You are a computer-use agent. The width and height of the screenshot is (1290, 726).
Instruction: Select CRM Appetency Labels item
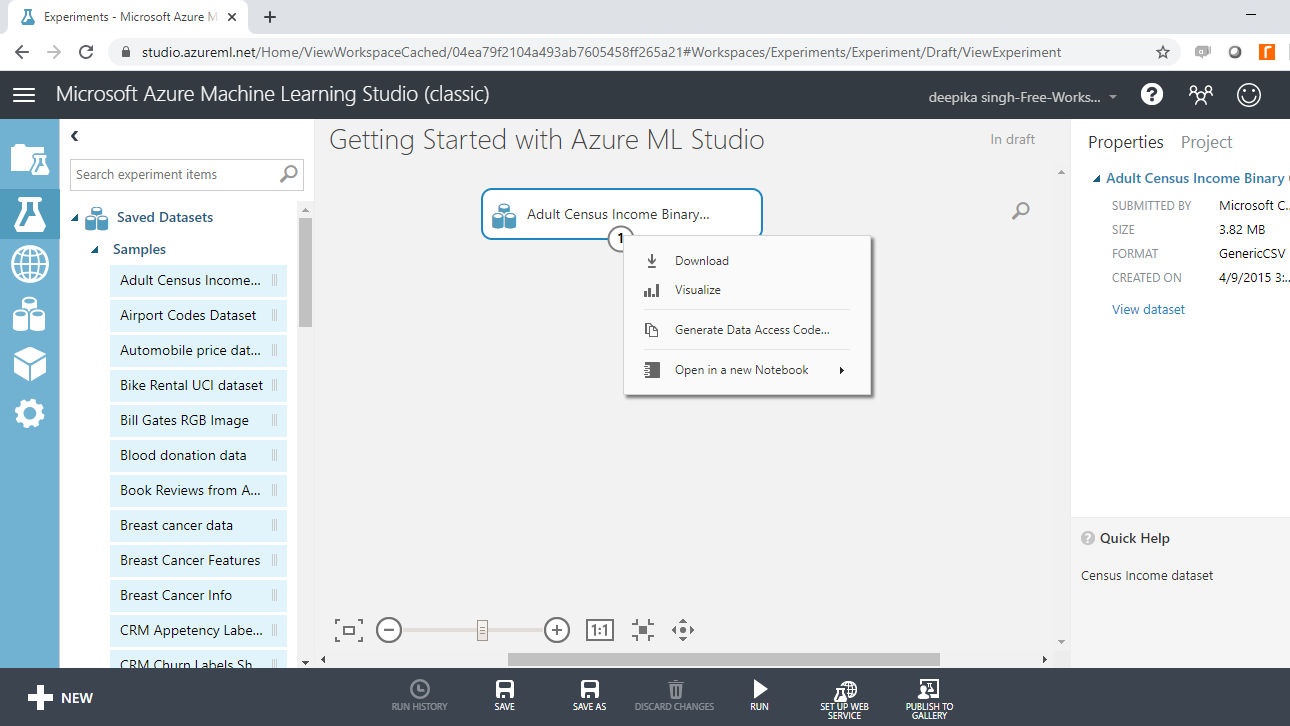[198, 631]
